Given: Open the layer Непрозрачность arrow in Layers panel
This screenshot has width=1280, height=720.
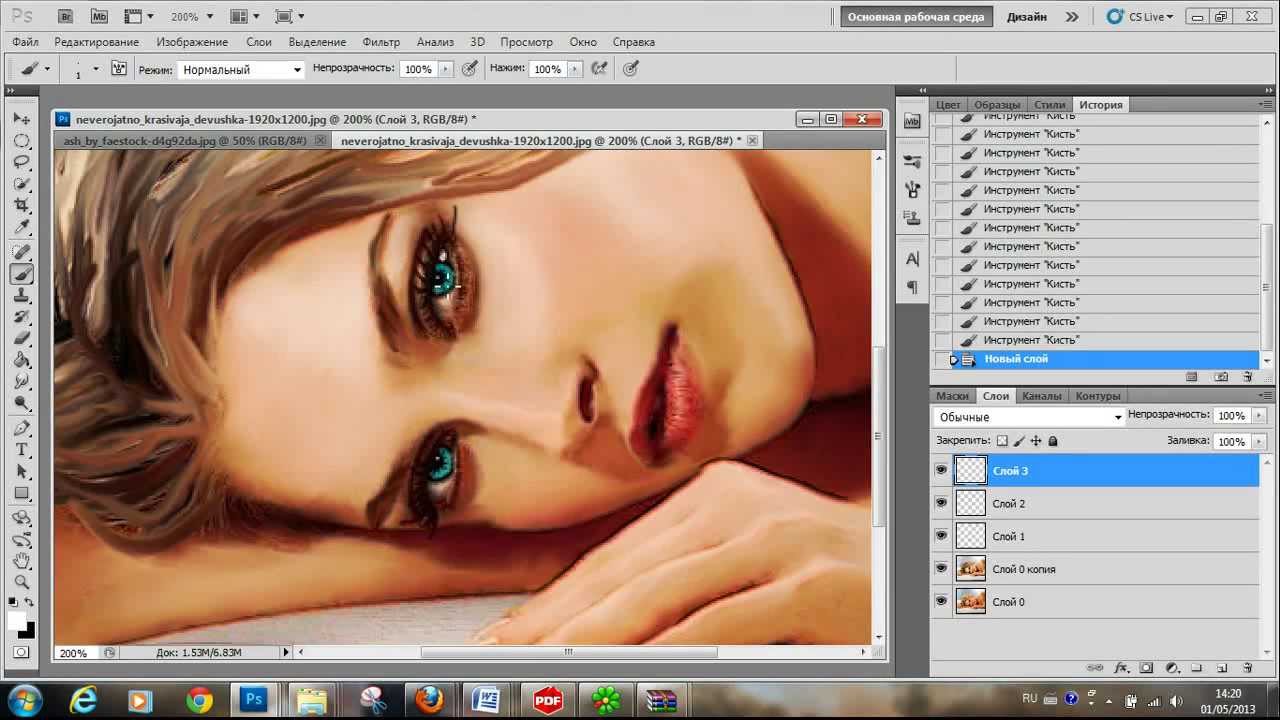Looking at the screenshot, I should click(1258, 416).
